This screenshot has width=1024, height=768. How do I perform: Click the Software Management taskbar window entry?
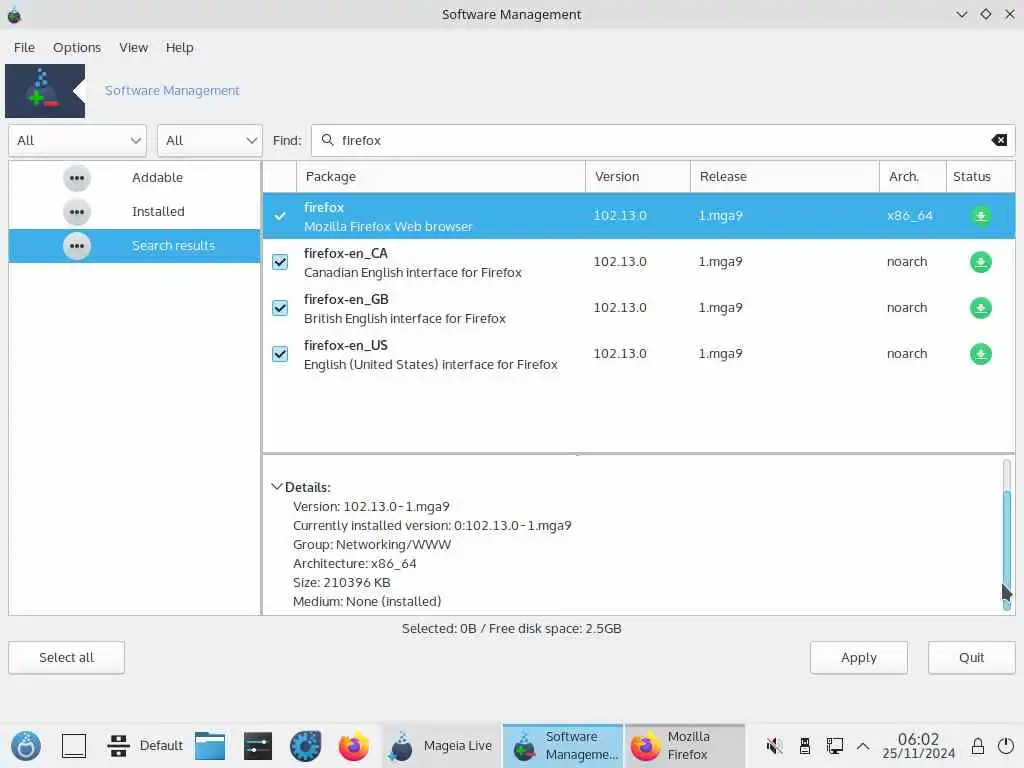tap(563, 746)
